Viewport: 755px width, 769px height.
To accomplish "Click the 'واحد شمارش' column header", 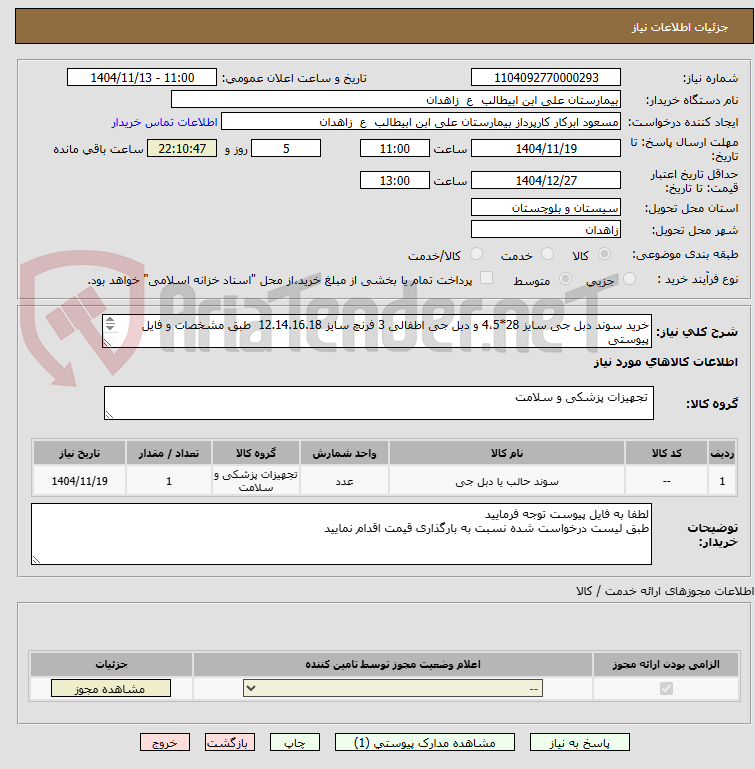I will tap(344, 453).
